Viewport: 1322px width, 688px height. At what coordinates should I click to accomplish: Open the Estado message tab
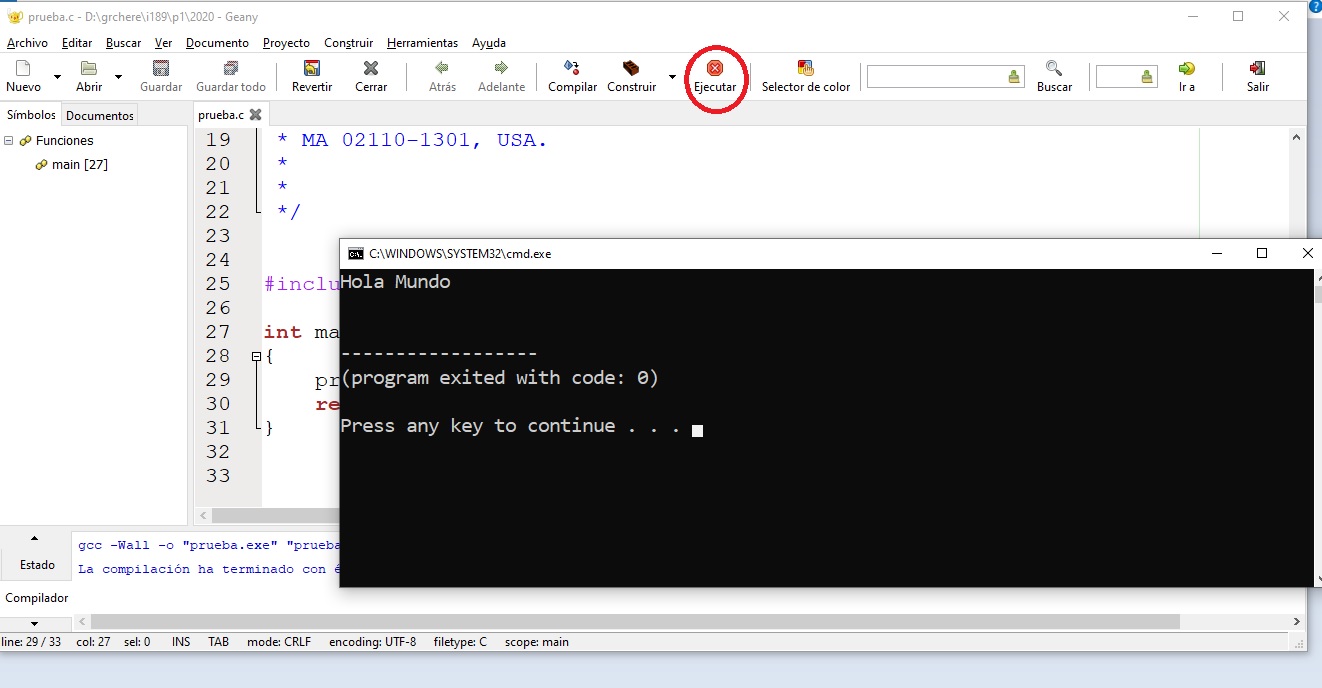click(37, 565)
